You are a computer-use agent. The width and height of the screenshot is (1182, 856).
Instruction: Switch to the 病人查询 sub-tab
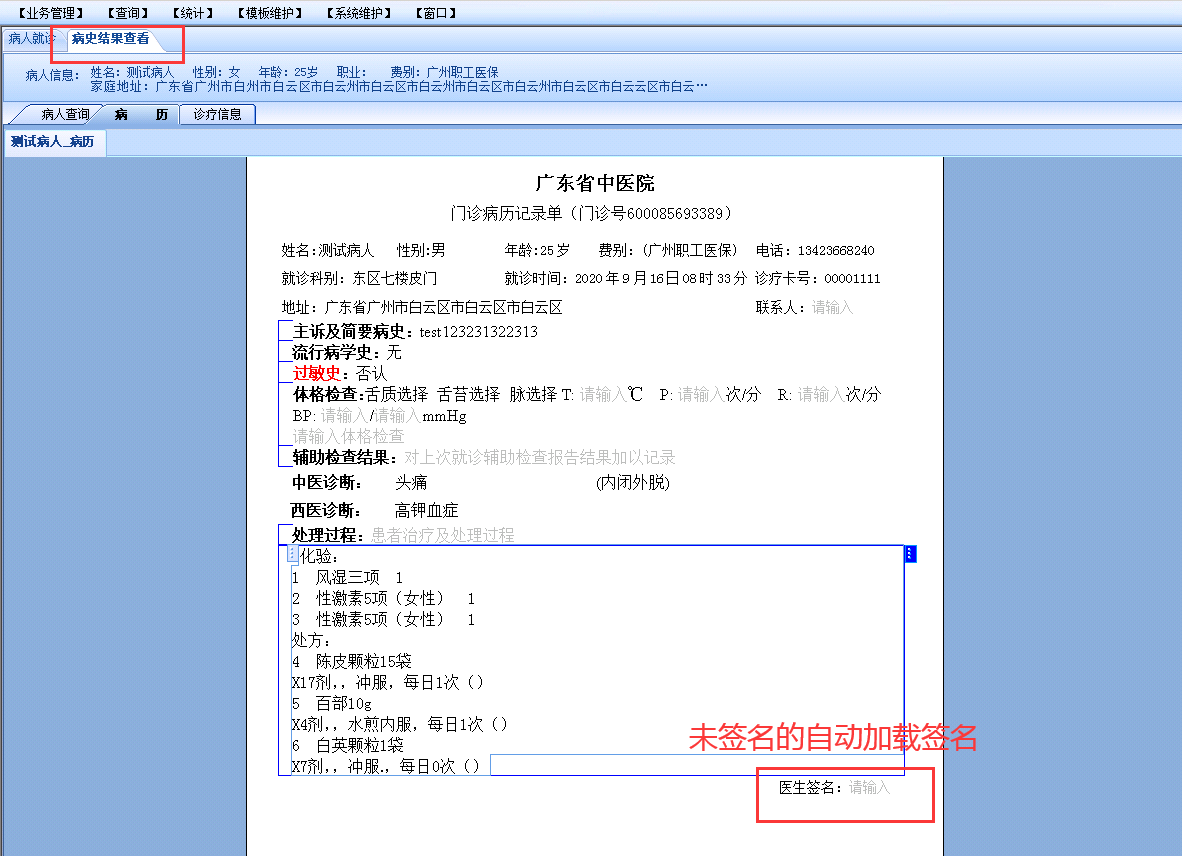point(65,115)
